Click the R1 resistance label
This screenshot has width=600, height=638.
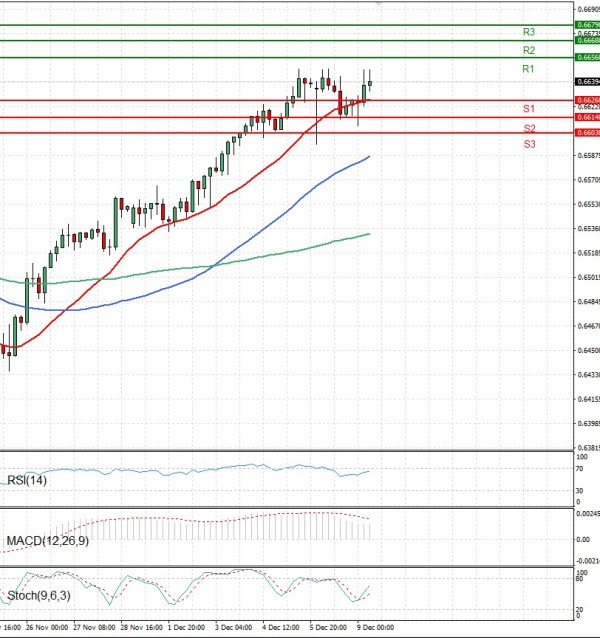(x=528, y=69)
